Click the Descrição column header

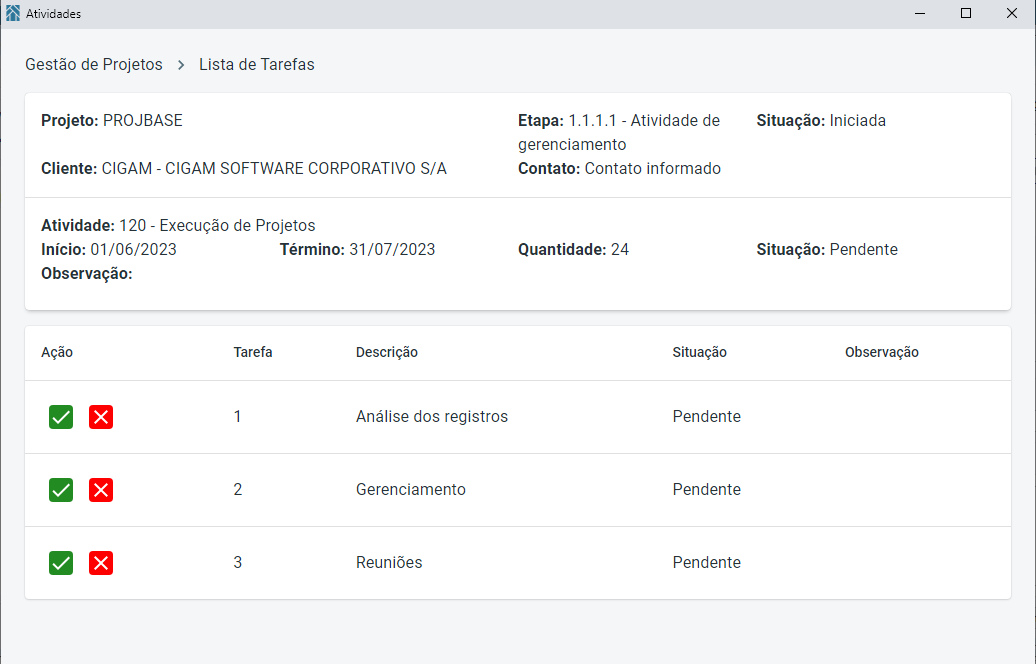tap(387, 352)
